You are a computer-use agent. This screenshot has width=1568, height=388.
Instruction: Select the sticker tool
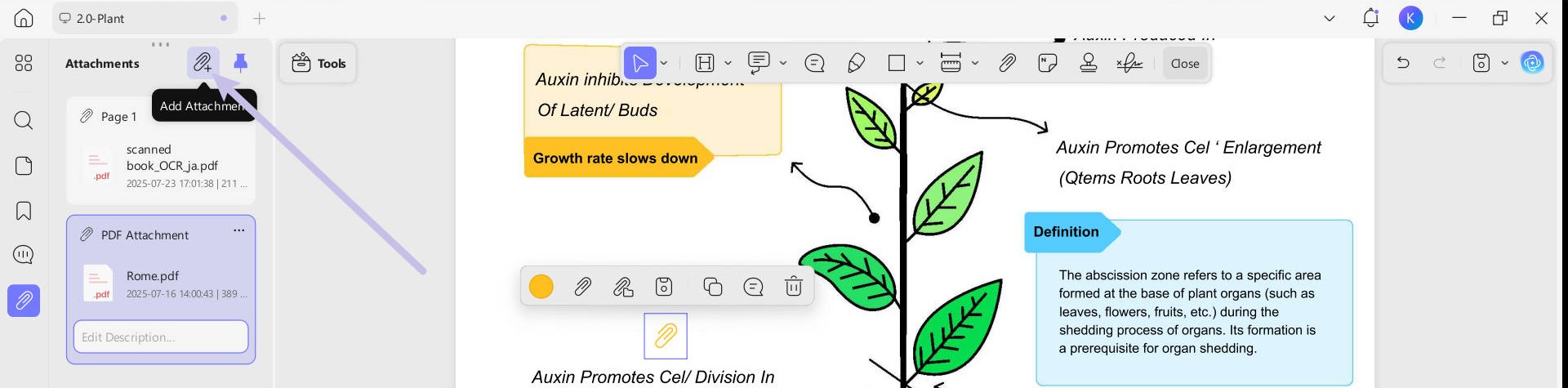tap(1048, 63)
